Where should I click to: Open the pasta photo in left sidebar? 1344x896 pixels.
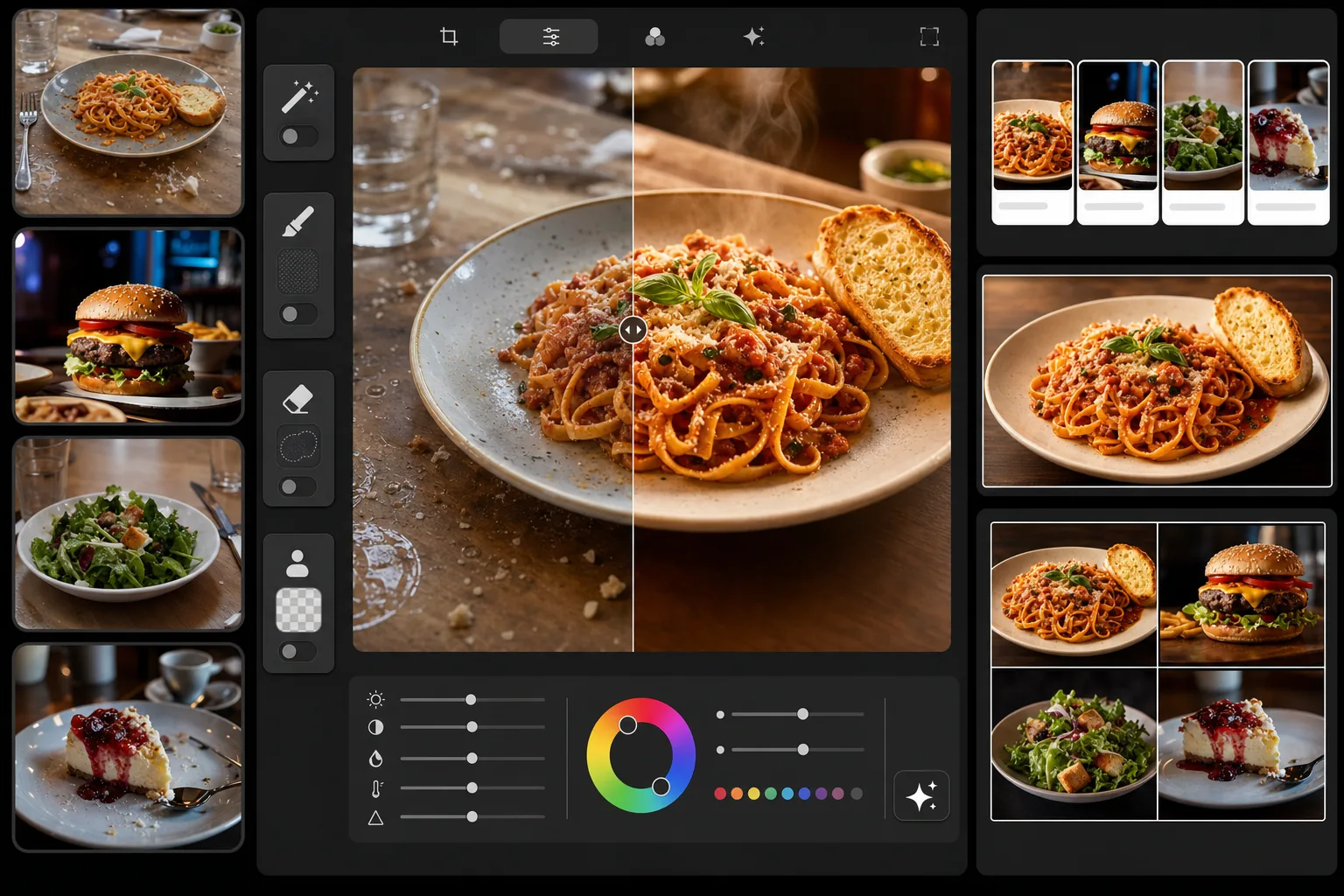[x=128, y=112]
